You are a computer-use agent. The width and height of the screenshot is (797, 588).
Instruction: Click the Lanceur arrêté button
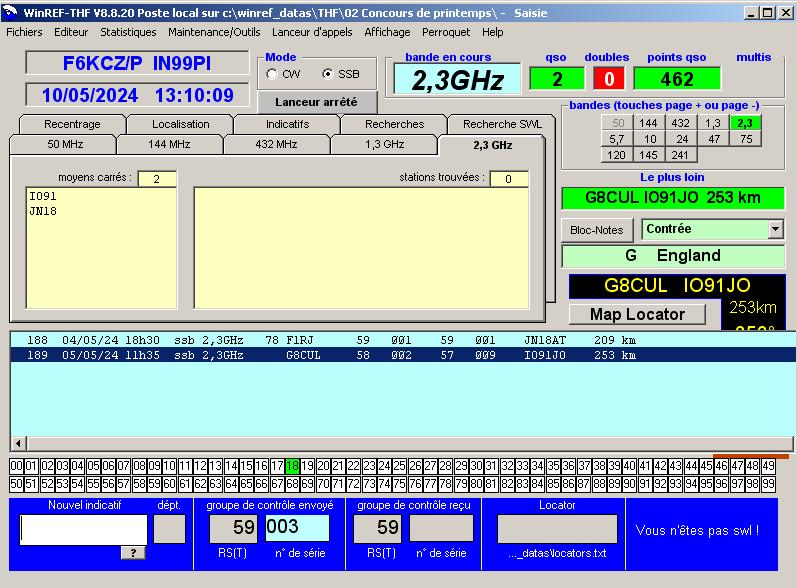click(x=317, y=102)
